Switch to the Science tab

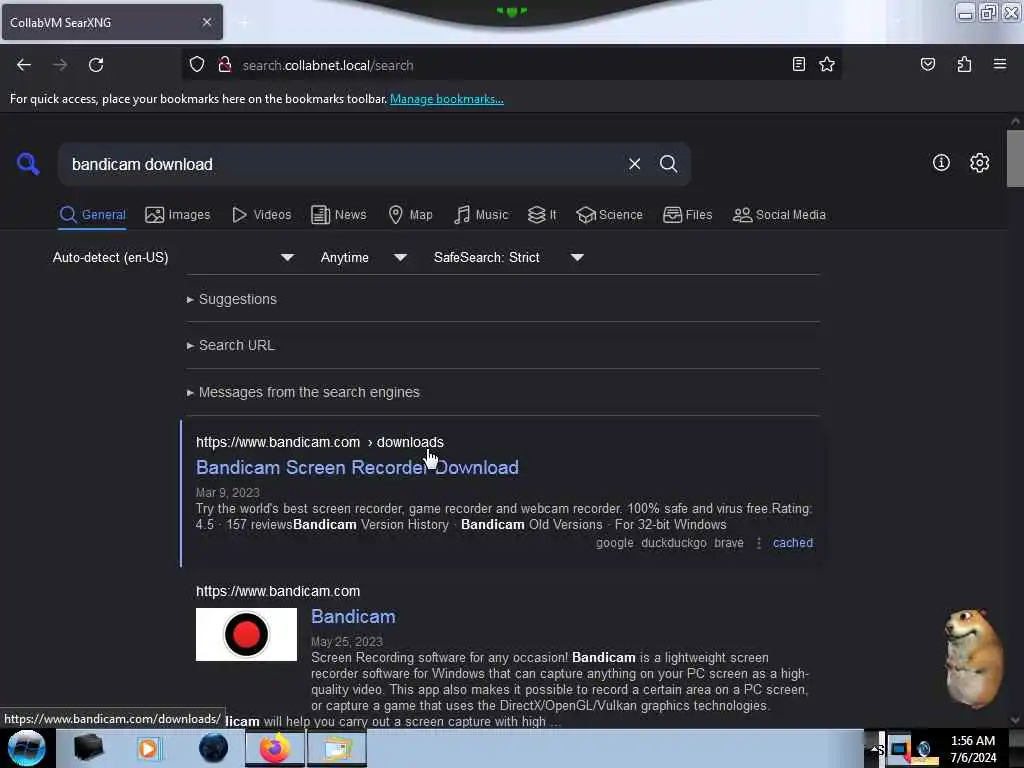pos(609,215)
